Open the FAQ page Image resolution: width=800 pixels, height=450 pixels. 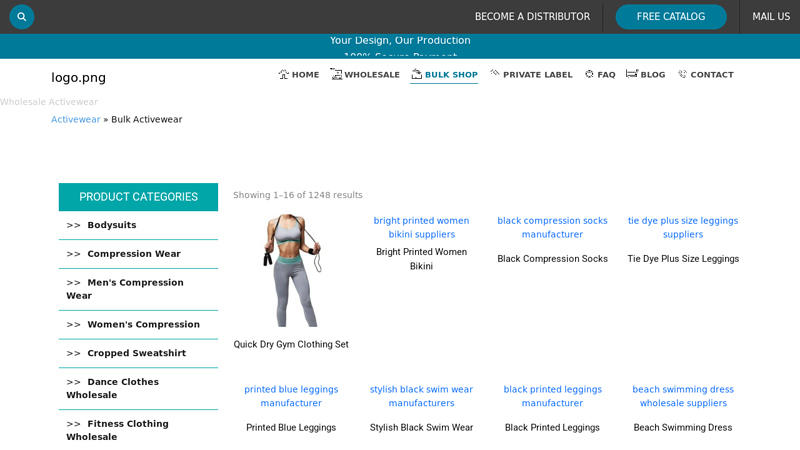tap(606, 74)
